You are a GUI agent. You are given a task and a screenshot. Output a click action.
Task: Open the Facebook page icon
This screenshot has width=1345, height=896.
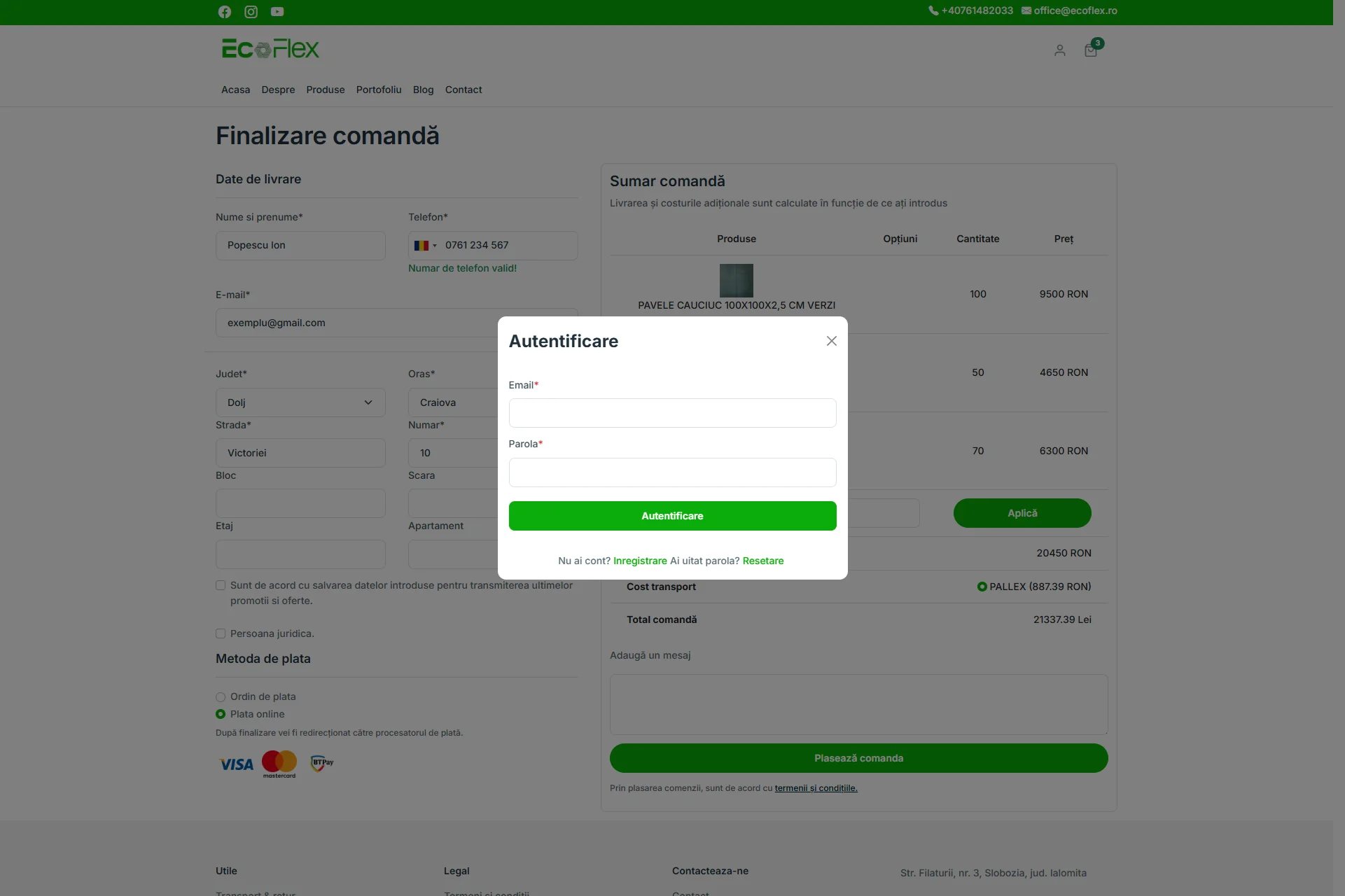224,12
